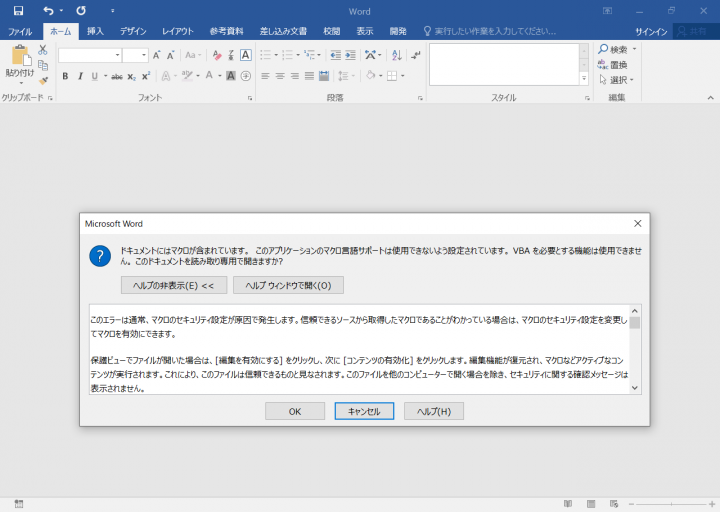Toggle Underline formatting
The image size is (720, 512).
click(95, 76)
